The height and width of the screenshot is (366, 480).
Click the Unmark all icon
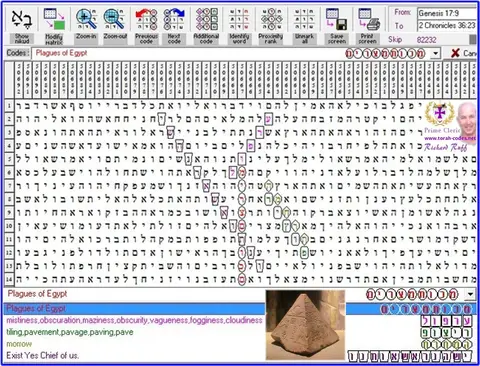pyautogui.click(x=304, y=19)
